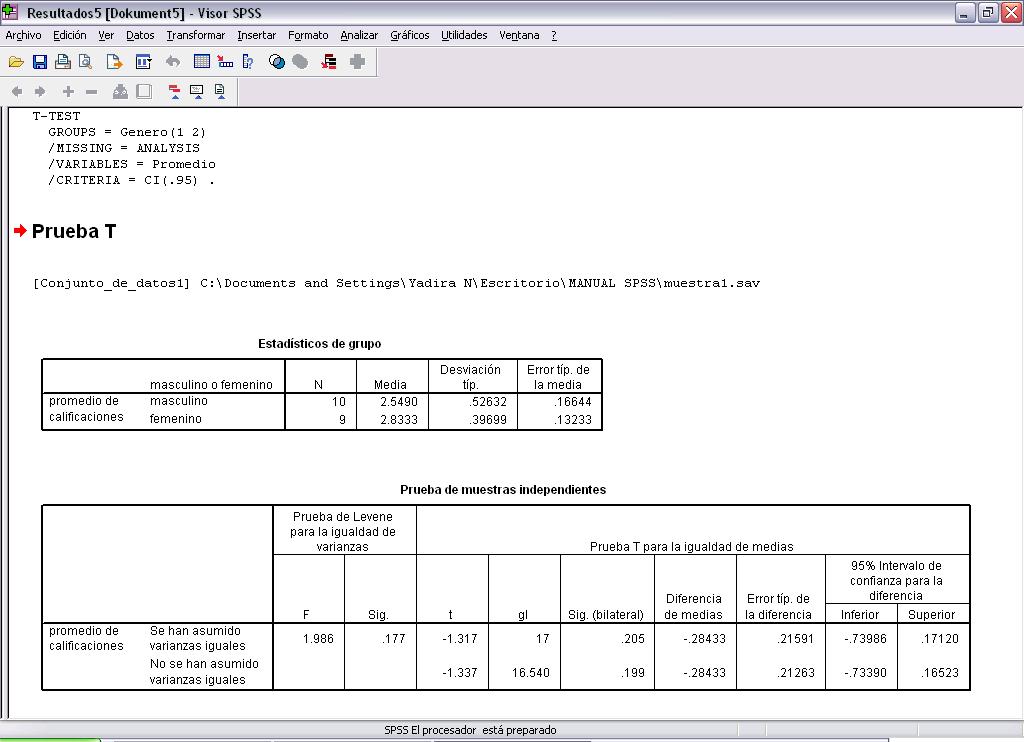The image size is (1024, 742).
Task: Select the Prueba T heading
Action: coord(74,231)
